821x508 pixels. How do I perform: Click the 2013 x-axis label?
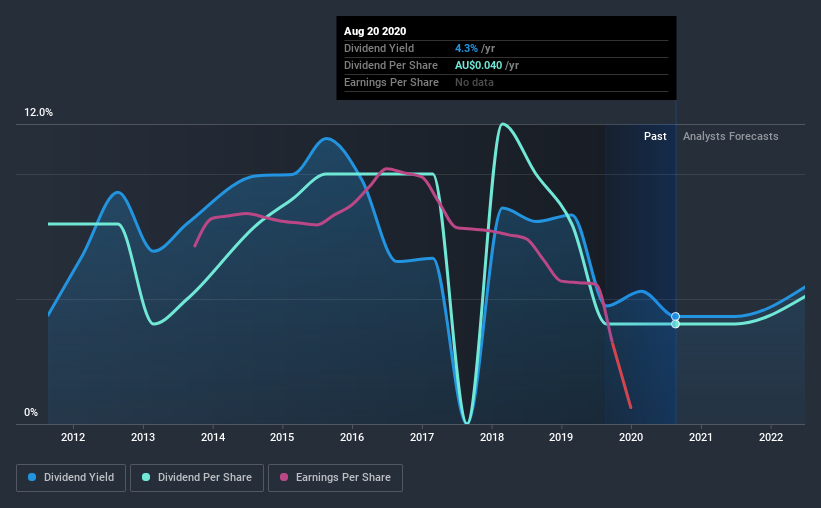tap(143, 437)
